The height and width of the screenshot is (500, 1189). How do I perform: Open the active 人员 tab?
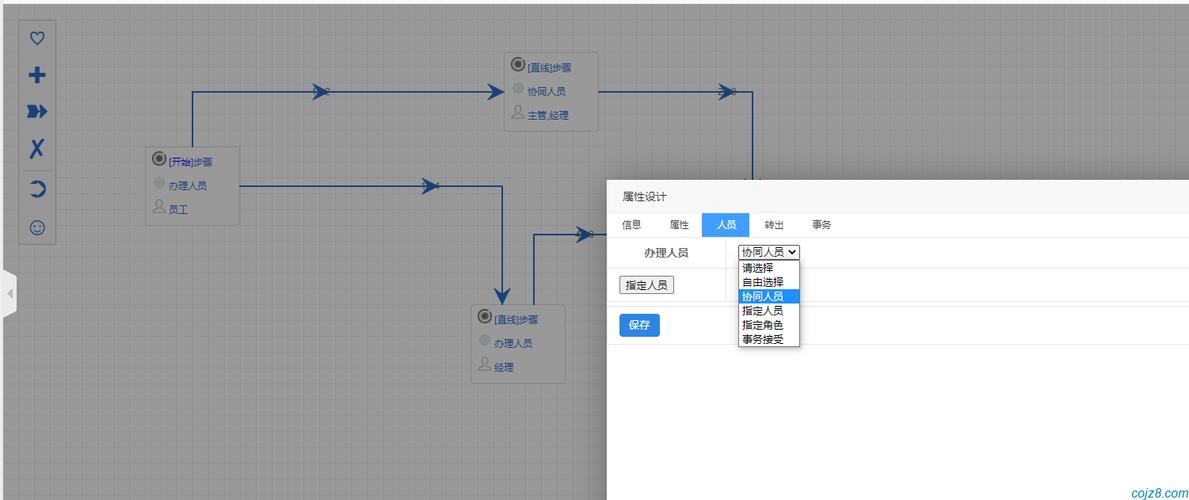click(726, 225)
